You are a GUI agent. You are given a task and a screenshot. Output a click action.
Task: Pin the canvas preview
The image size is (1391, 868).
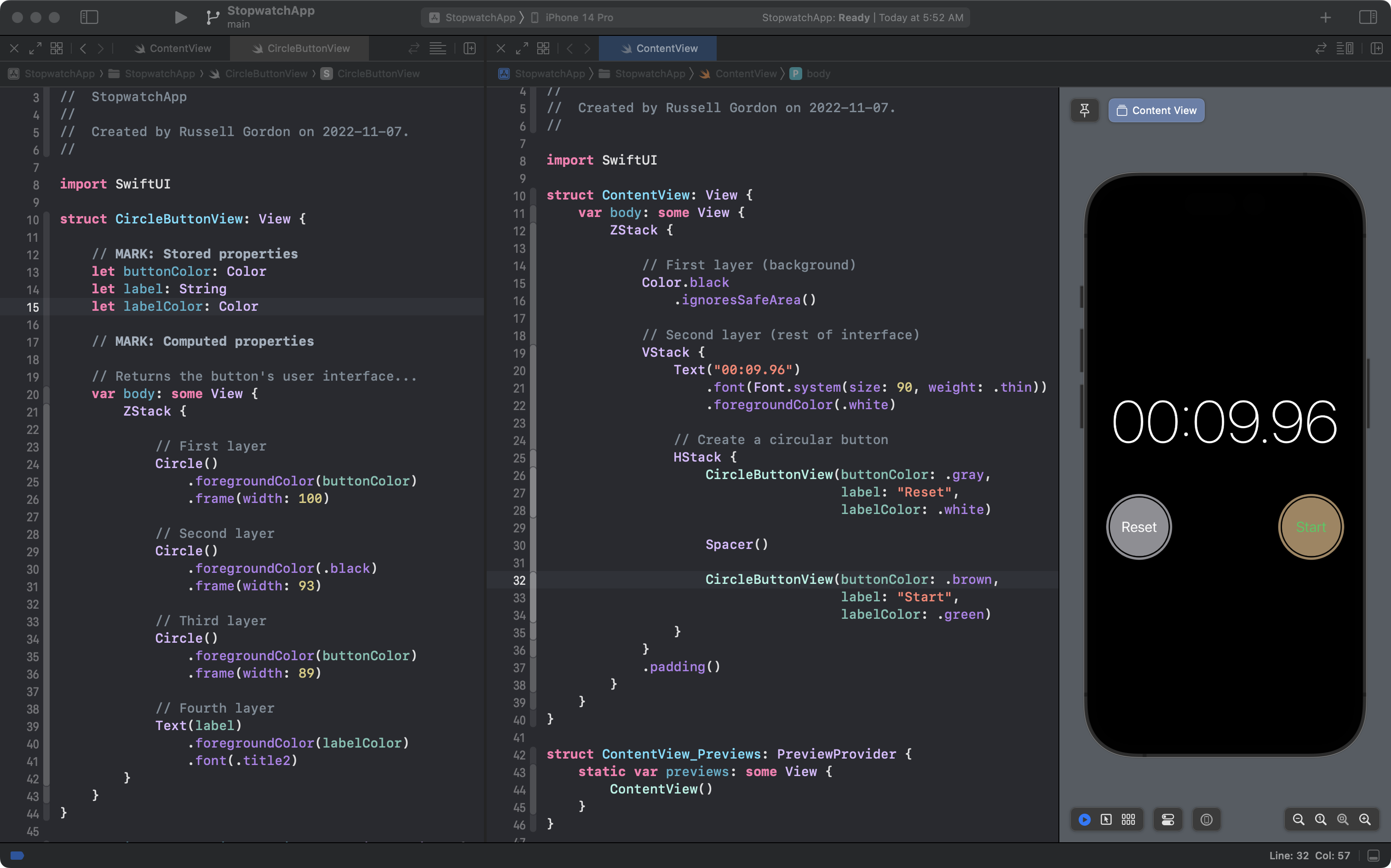[1084, 110]
